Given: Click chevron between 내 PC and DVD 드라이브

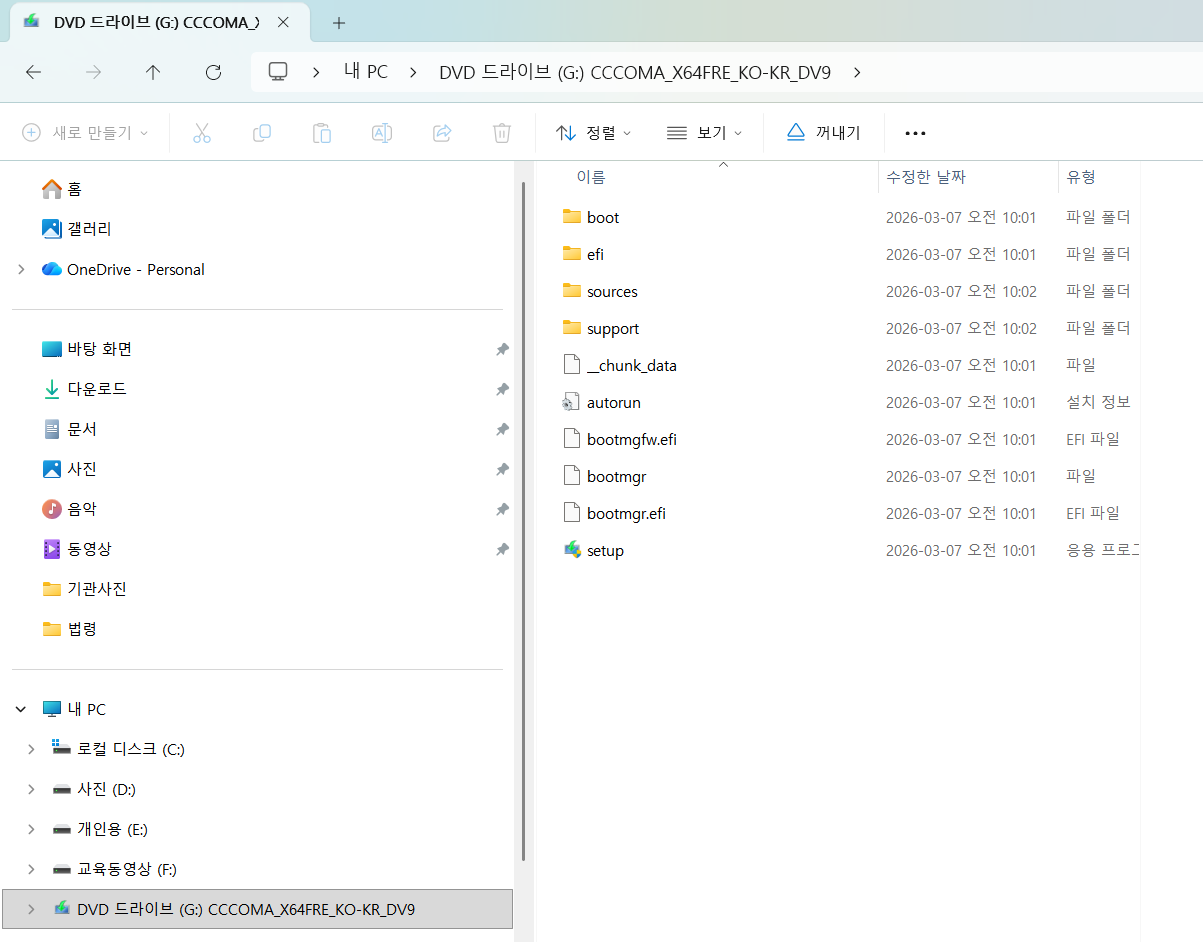Looking at the screenshot, I should click(x=414, y=72).
